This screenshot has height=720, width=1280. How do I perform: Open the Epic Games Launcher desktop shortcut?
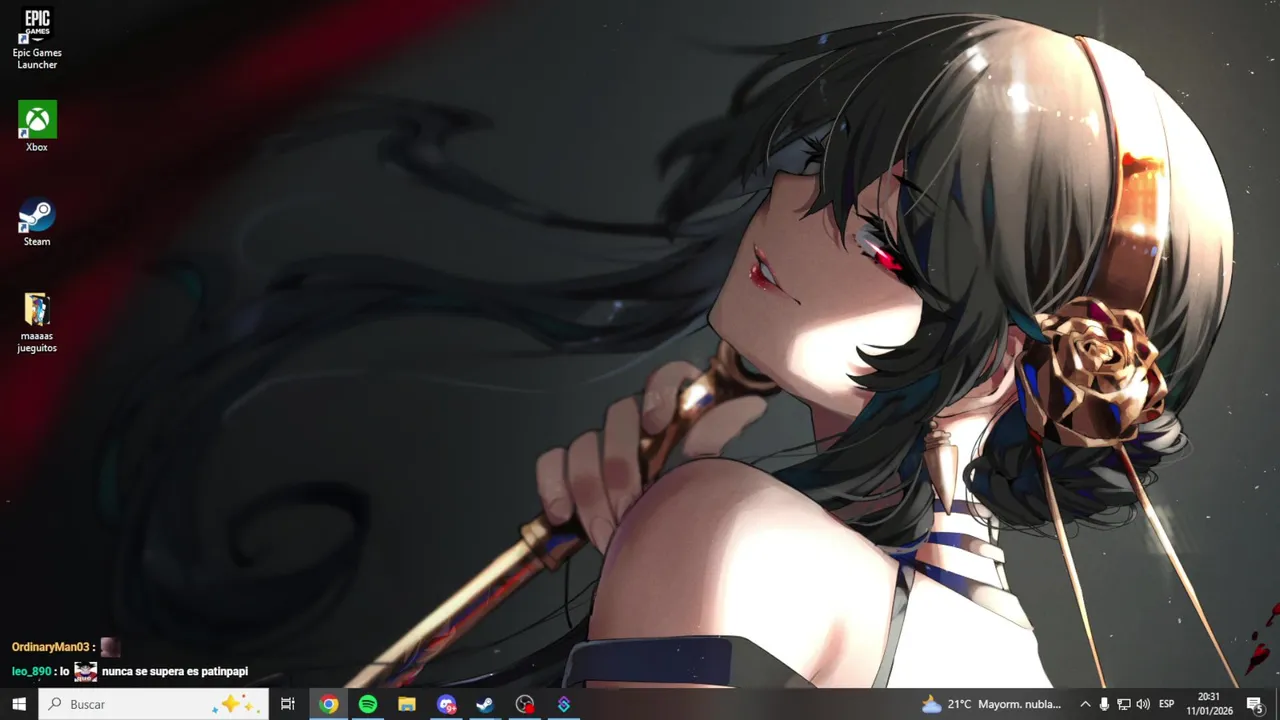click(37, 38)
